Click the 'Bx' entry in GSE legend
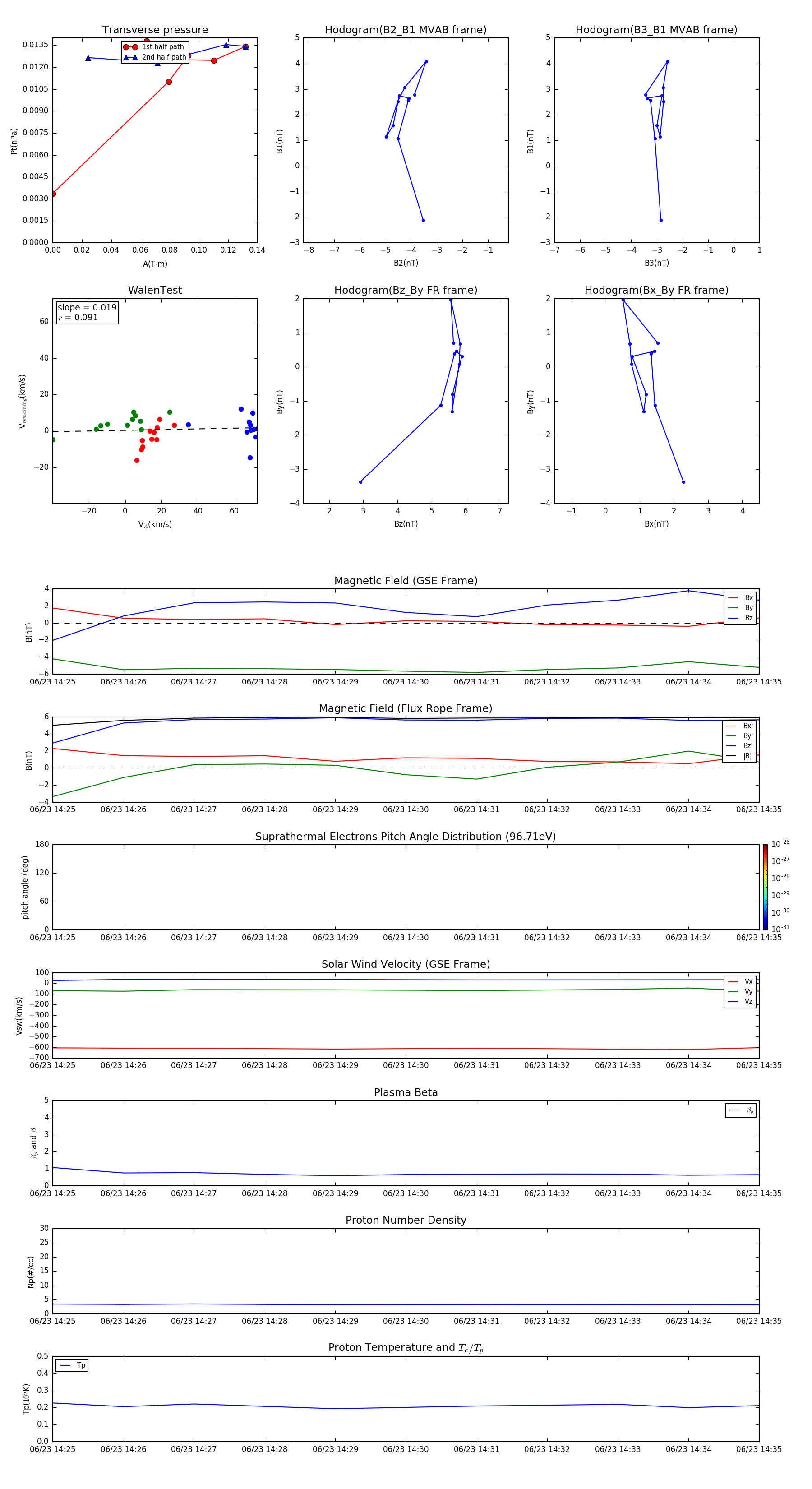Screen dimensions: 812x1489 (x=740, y=598)
